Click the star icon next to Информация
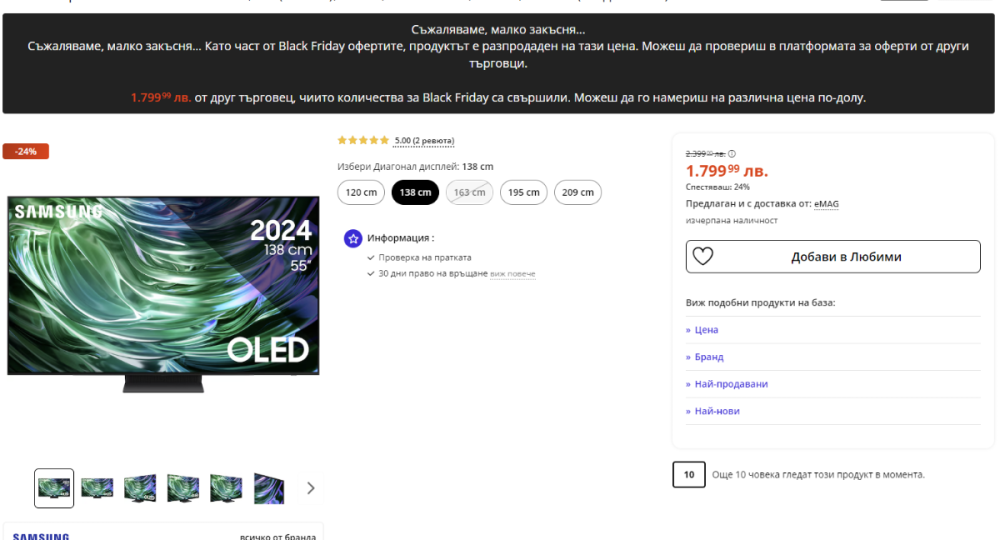 pos(353,238)
